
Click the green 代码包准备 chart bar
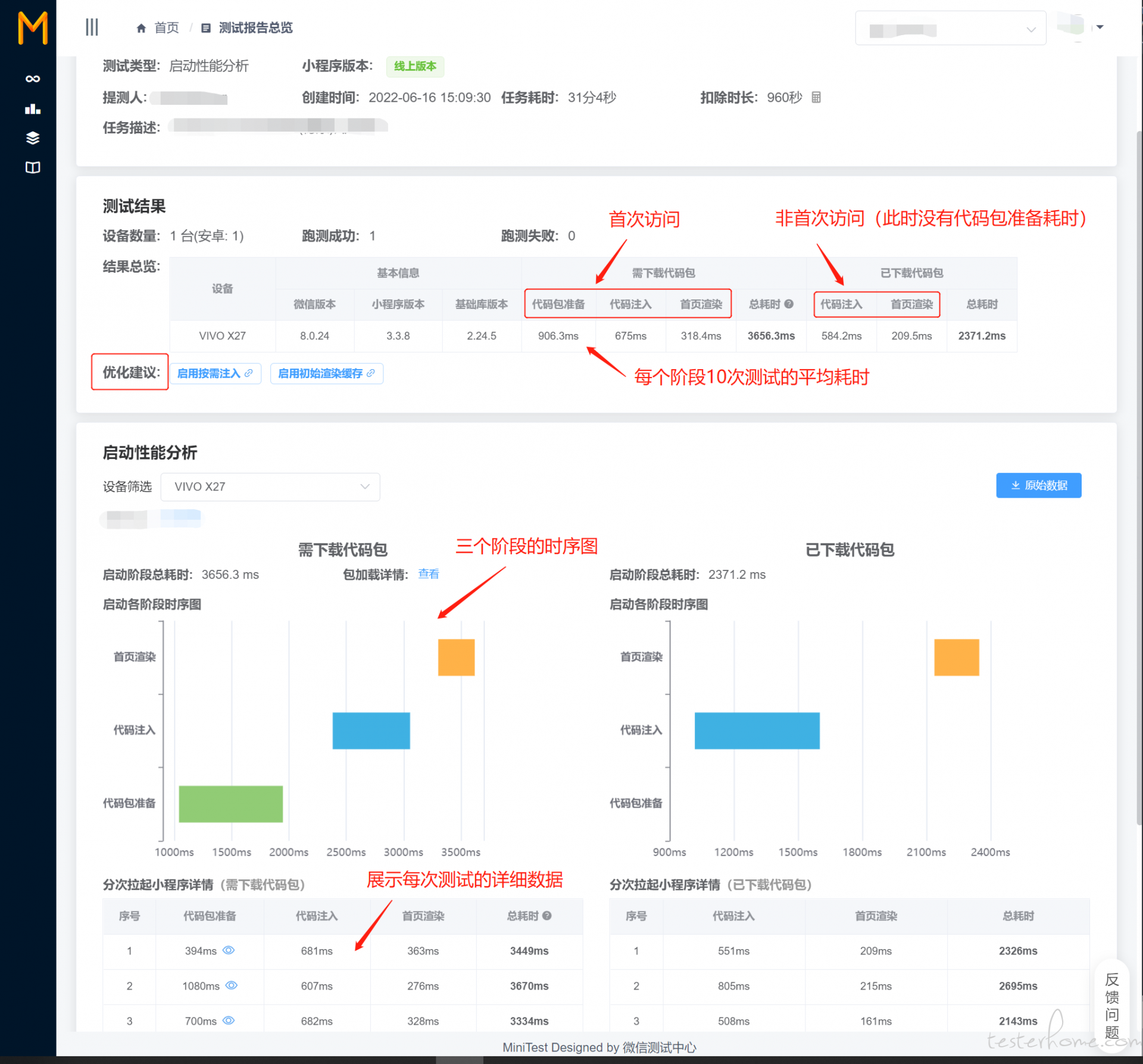pos(231,804)
